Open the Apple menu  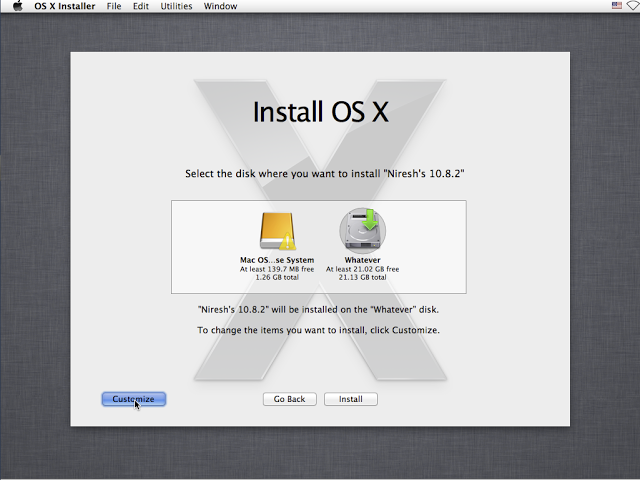[x=17, y=6]
